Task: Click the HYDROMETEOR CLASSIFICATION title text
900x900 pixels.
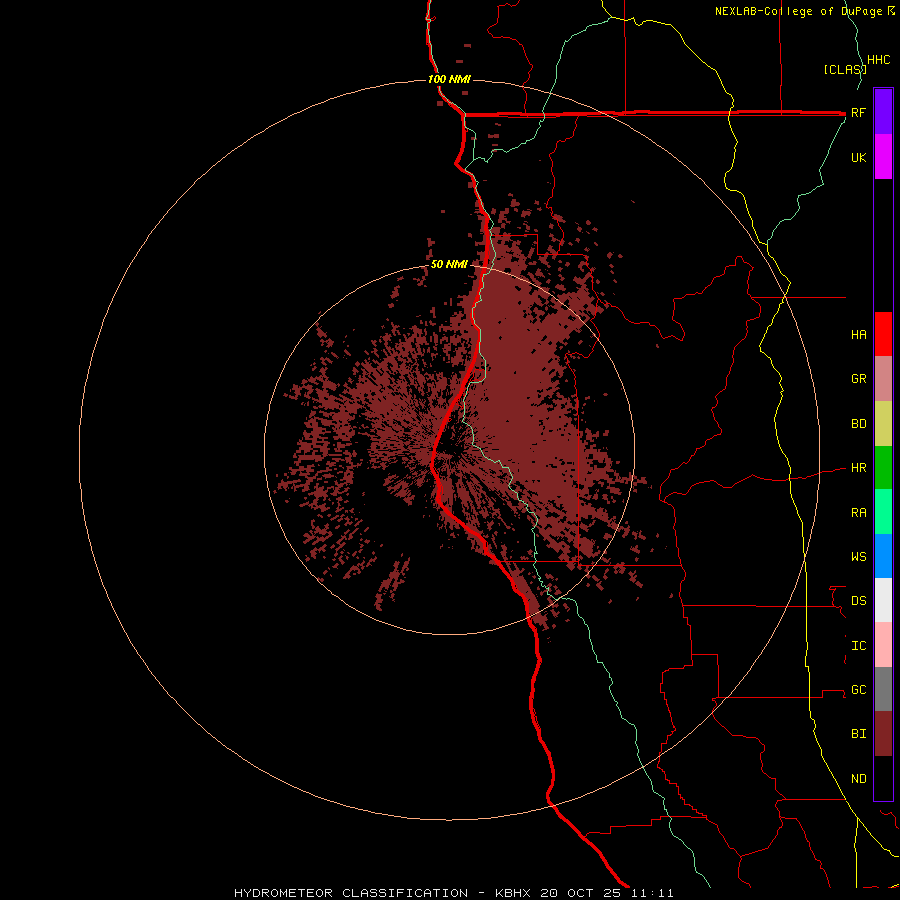Action: coord(350,893)
